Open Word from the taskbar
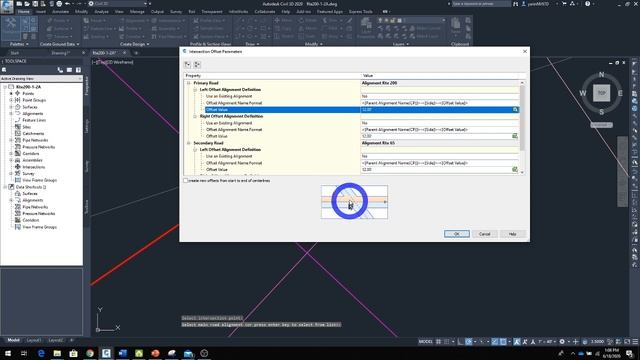 (122, 353)
